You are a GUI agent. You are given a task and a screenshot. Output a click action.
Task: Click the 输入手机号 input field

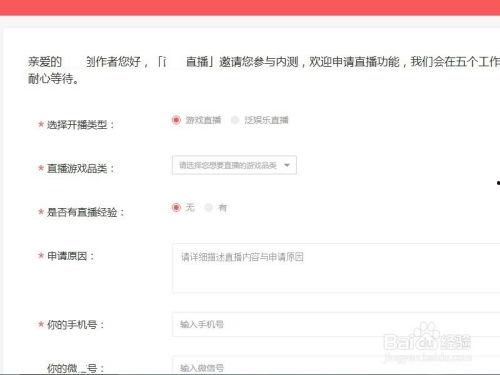[x=336, y=324]
